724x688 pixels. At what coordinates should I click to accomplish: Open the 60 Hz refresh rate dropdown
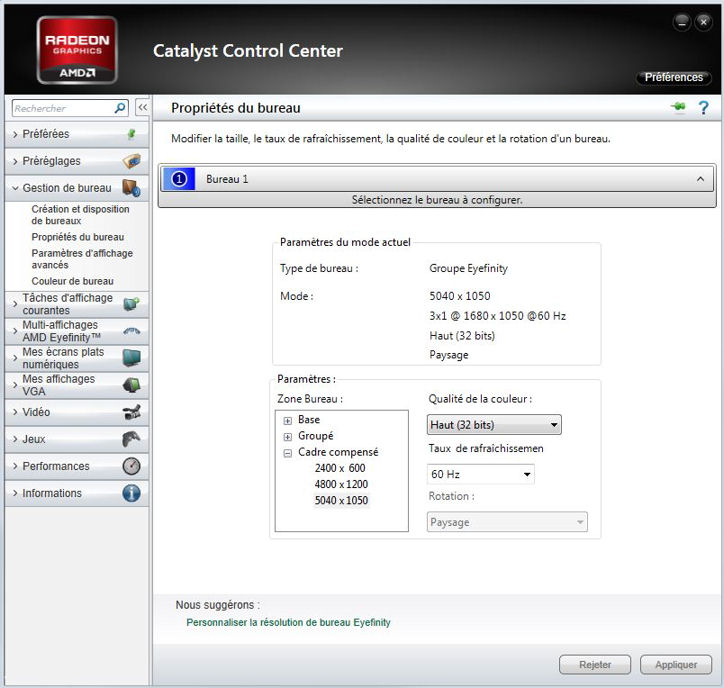(481, 474)
